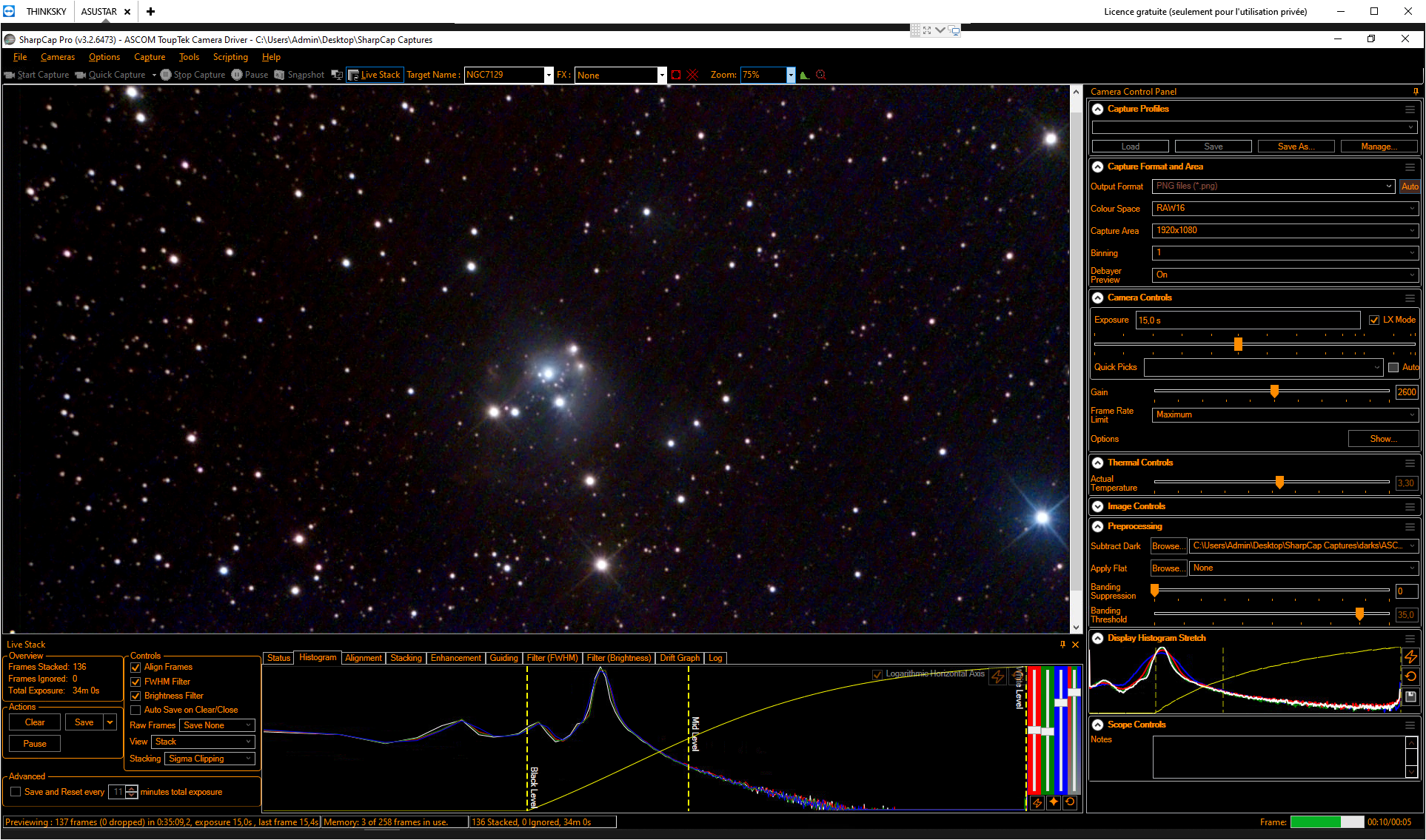Reset the Display Histogram Stretch with the circular arrow icon

(x=1410, y=676)
